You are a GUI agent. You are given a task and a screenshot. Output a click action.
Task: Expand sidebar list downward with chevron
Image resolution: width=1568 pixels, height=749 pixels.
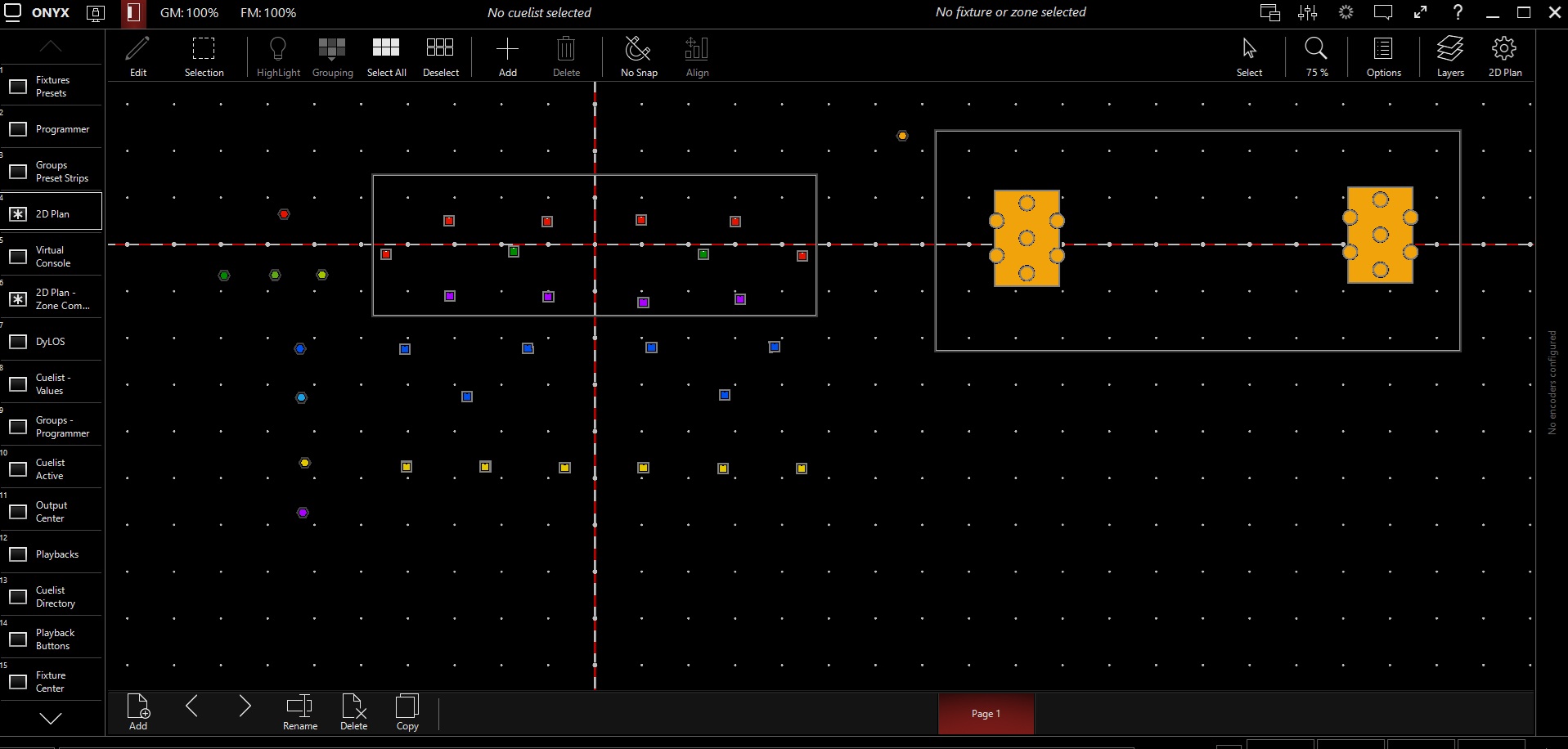(x=51, y=718)
